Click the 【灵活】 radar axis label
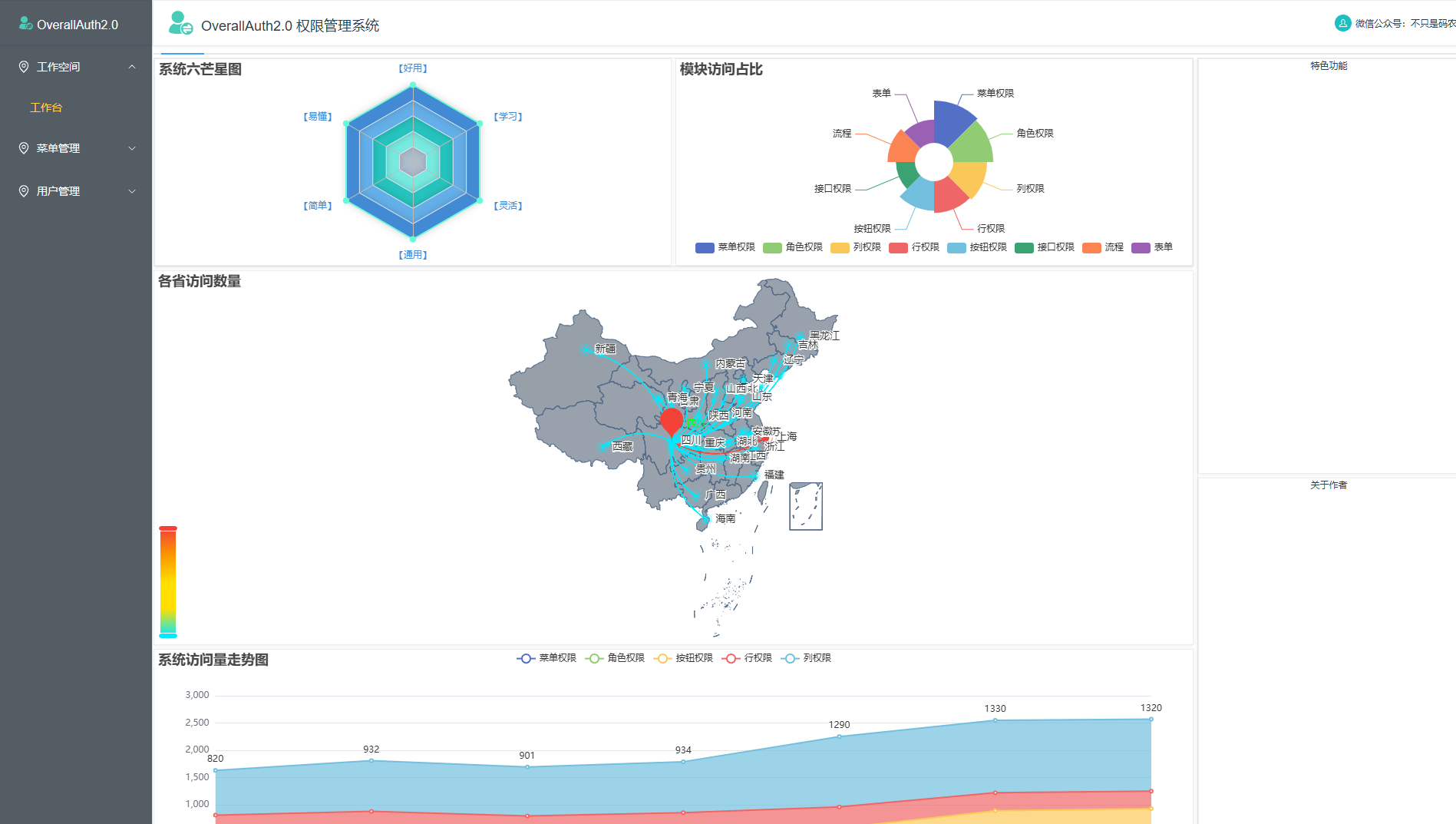Image resolution: width=1456 pixels, height=824 pixels. tap(508, 206)
